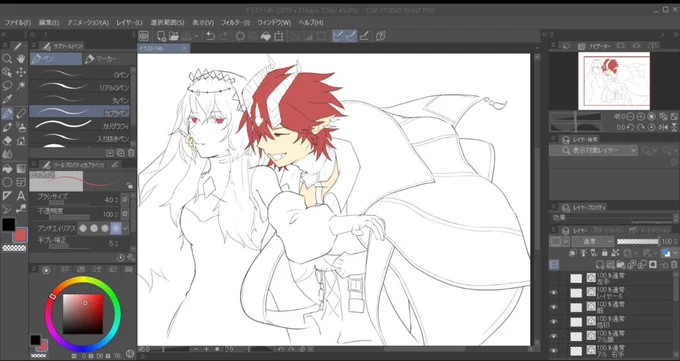Select the Hand move tool

pyautogui.click(x=21, y=59)
